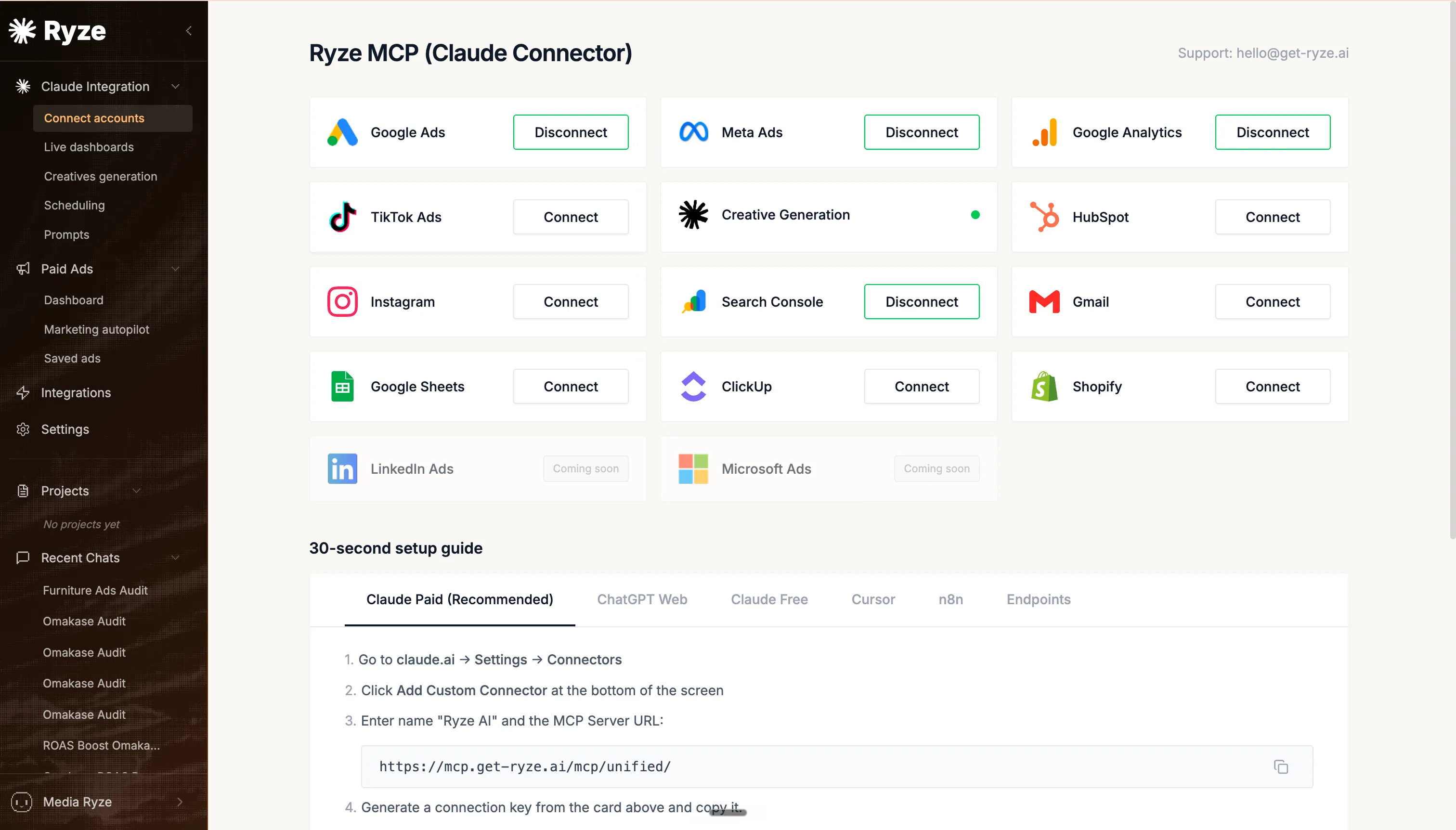Switch to the Claude Free tab
Image resolution: width=1456 pixels, height=830 pixels.
pyautogui.click(x=769, y=600)
